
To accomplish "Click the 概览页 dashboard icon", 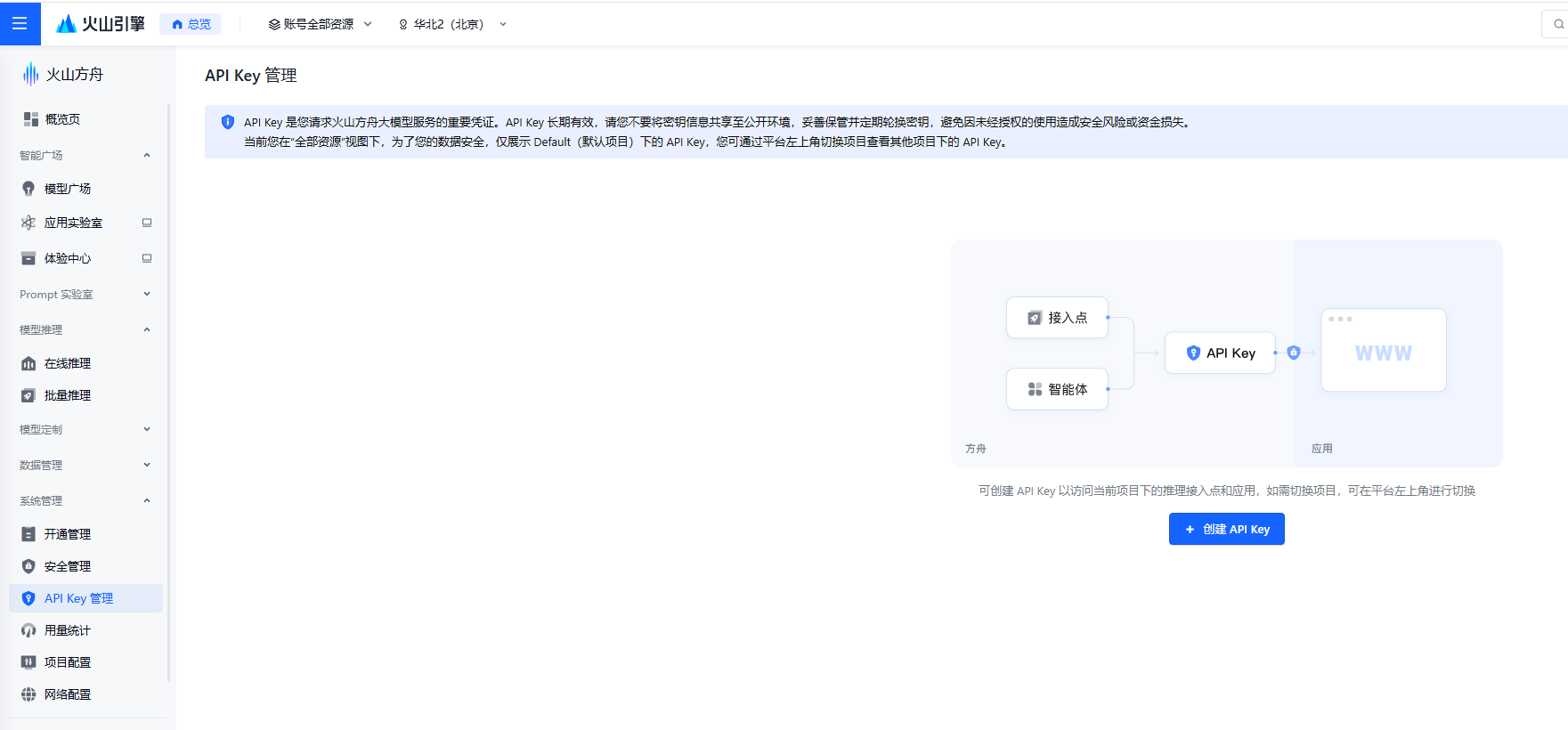I will (30, 118).
